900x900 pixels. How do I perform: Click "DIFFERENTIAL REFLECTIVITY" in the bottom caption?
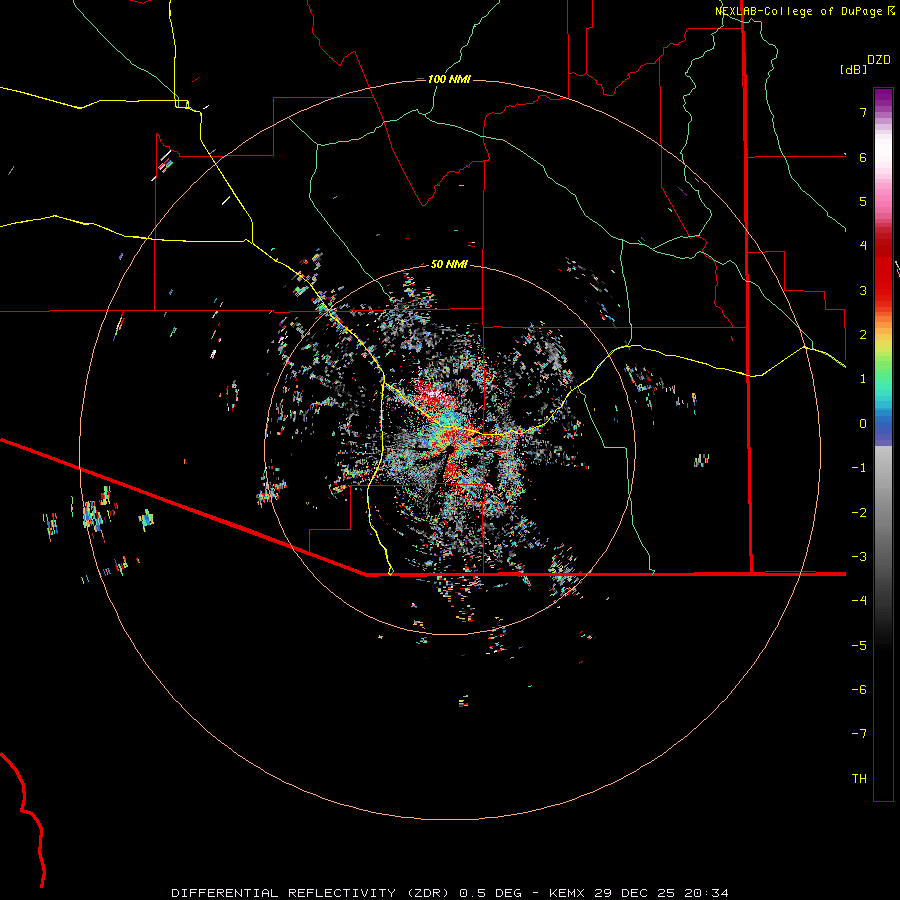pos(284,893)
